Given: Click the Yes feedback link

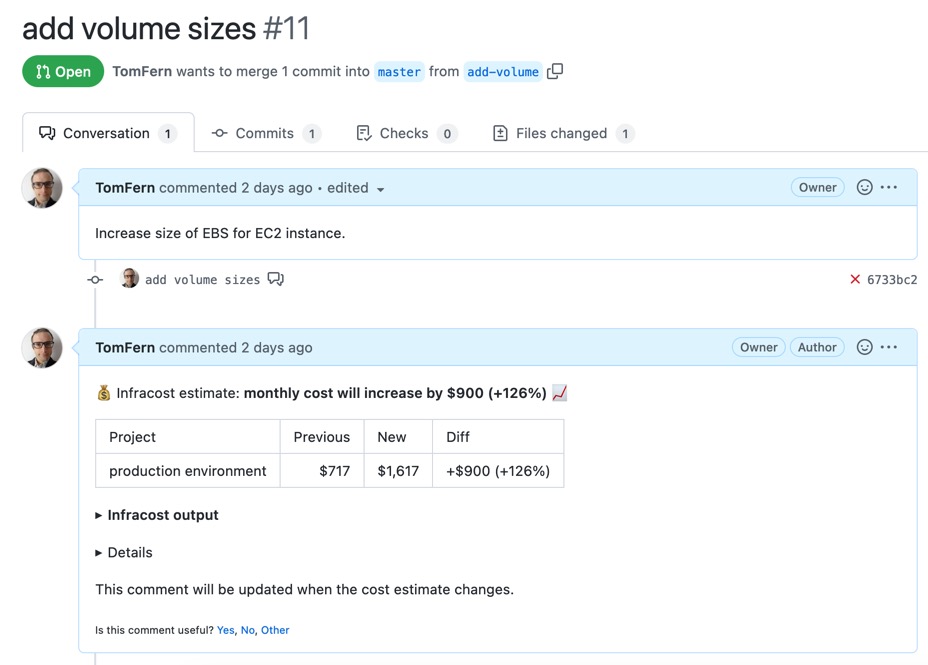Looking at the screenshot, I should point(225,630).
